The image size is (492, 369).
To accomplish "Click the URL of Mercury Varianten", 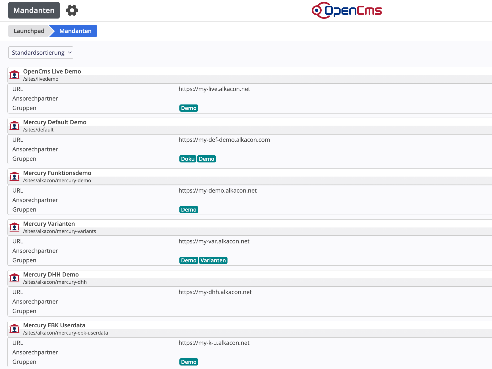I will coord(214,241).
